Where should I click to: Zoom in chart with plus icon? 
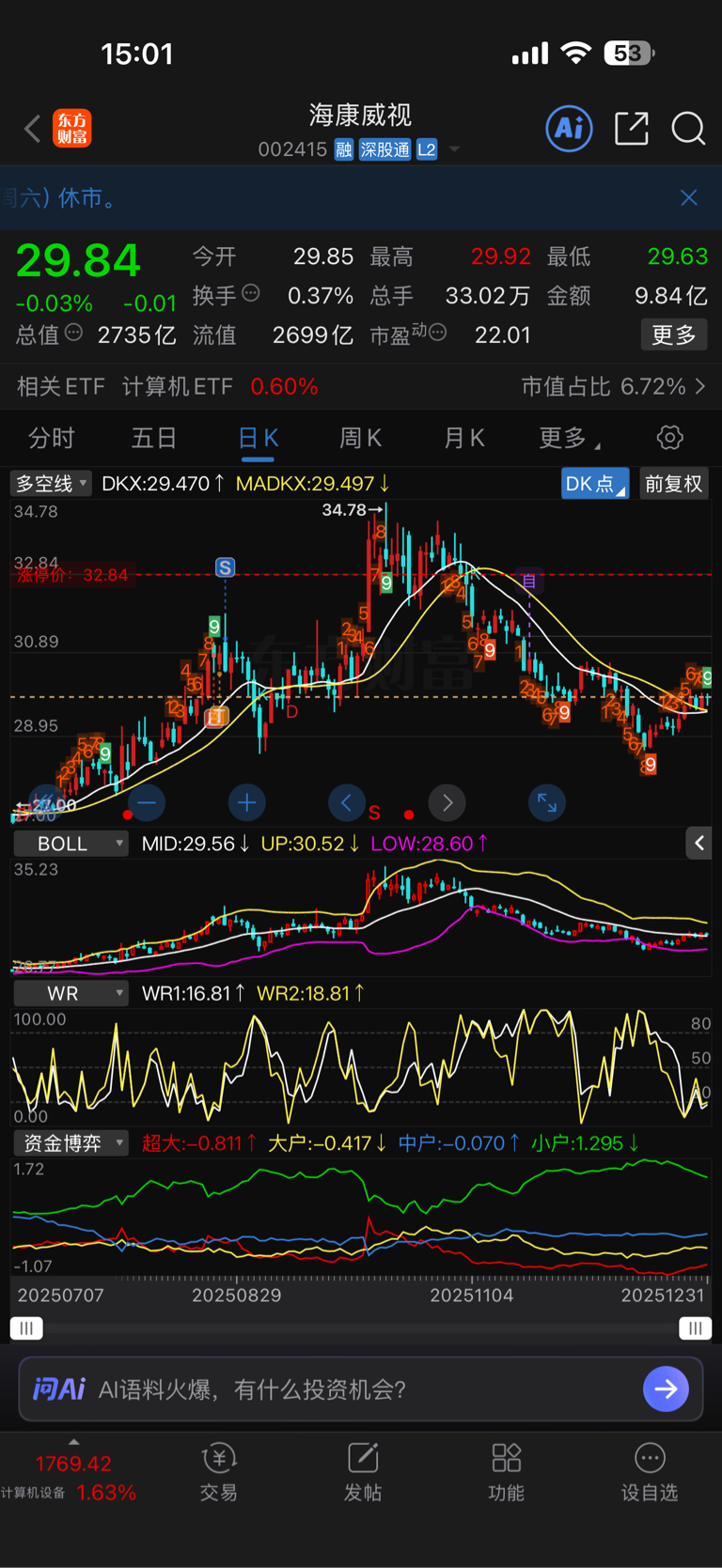click(246, 802)
